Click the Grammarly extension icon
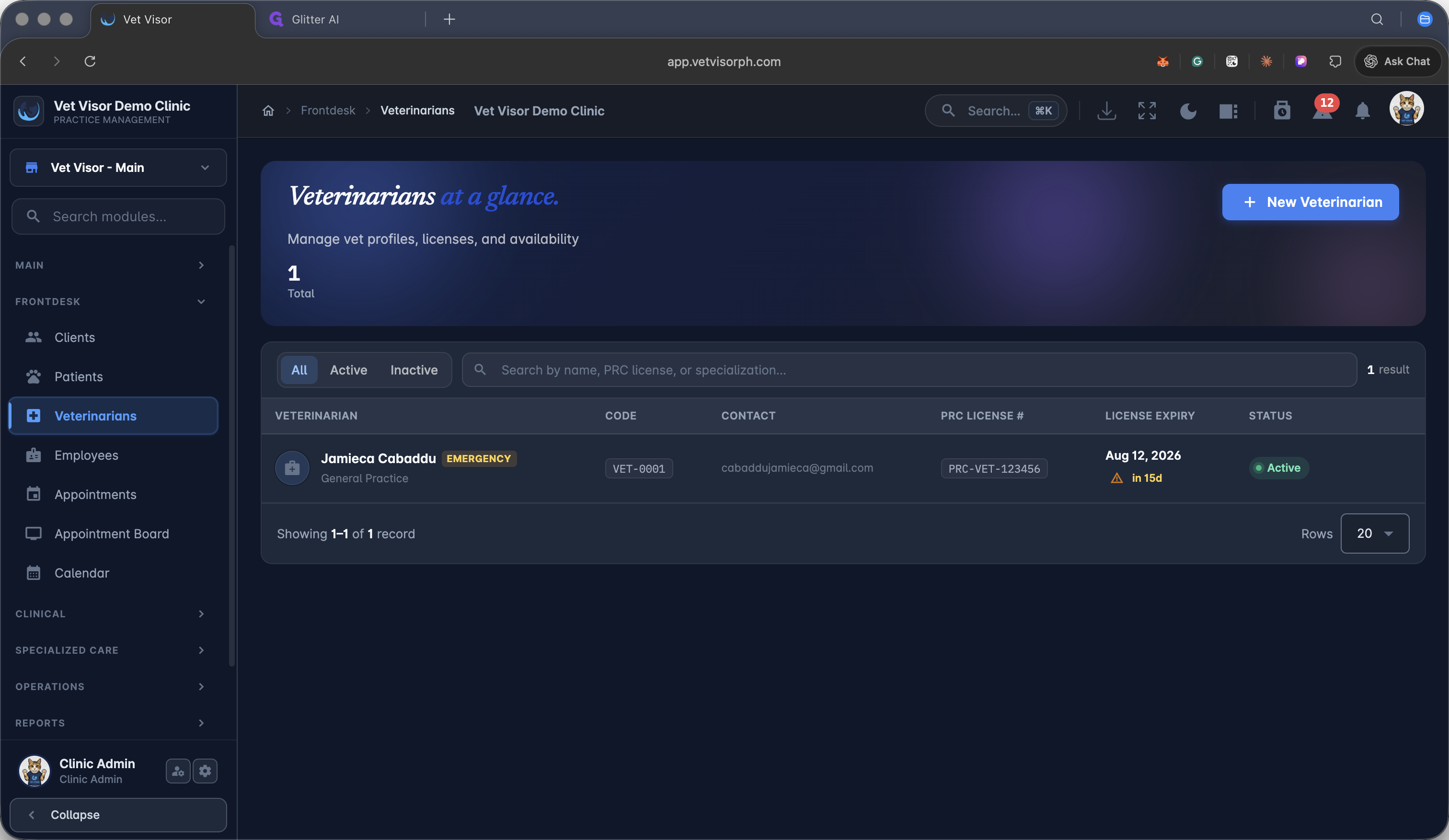This screenshot has height=840, width=1449. 1197,61
